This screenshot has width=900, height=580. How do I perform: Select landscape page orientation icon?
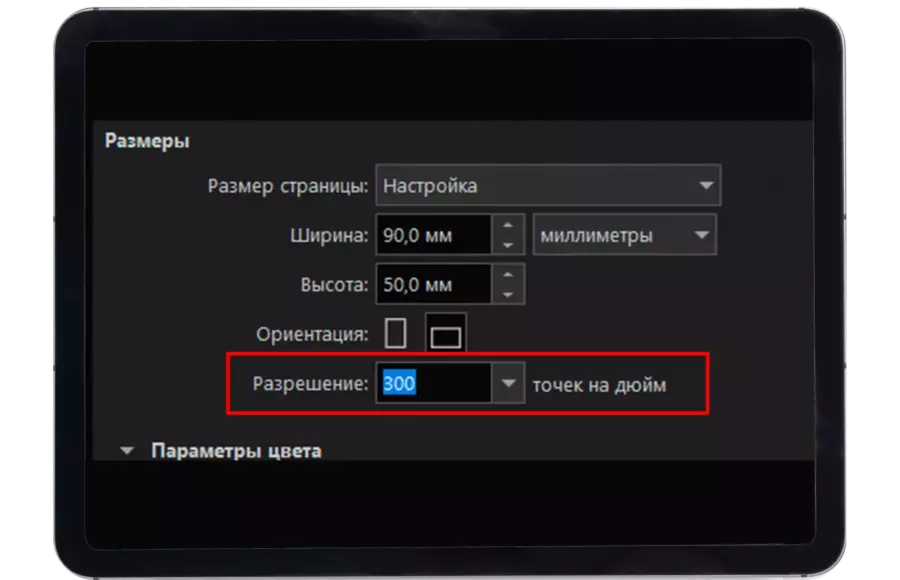445,334
